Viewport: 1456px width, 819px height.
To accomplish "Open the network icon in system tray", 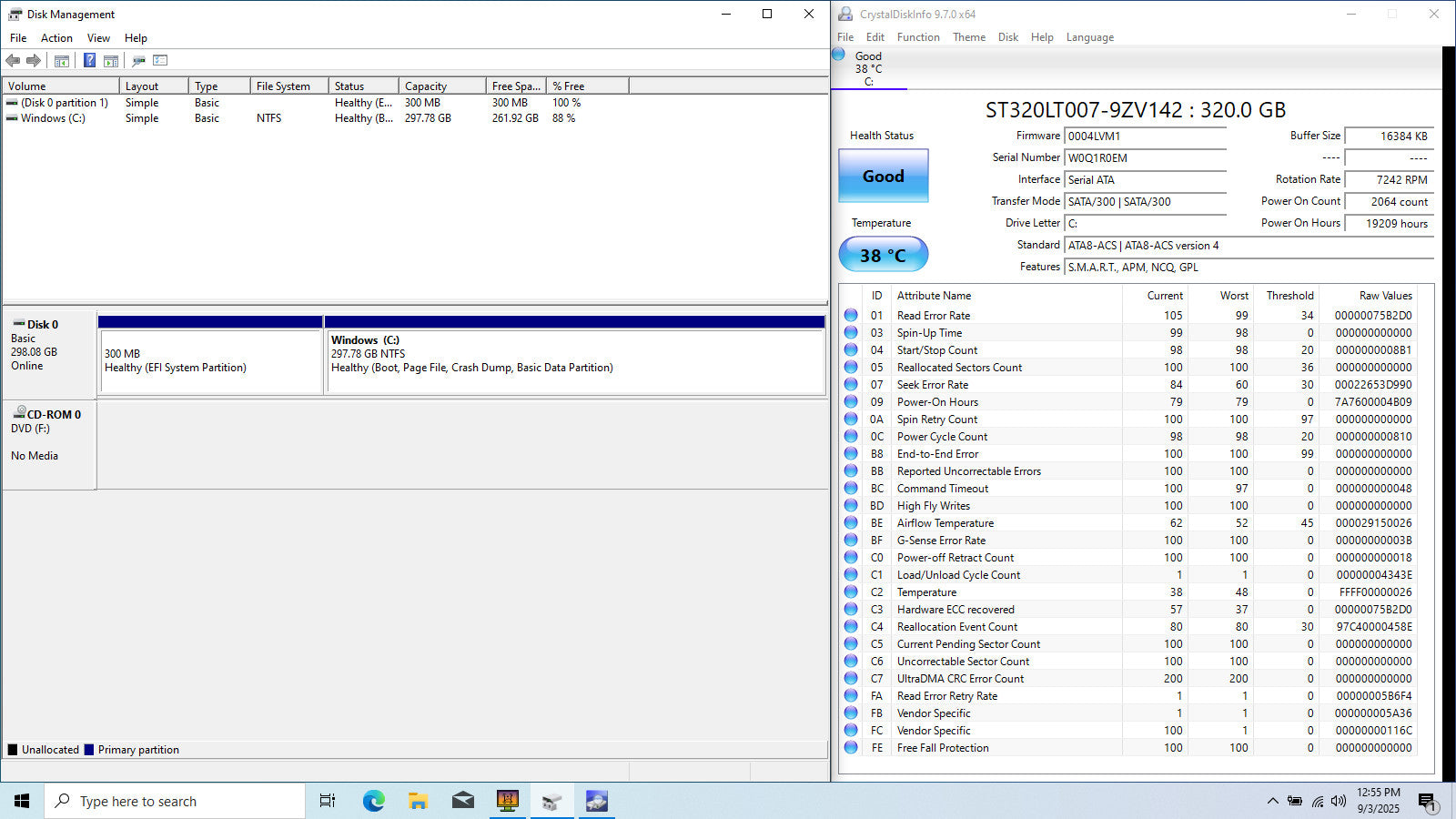I will coord(1317,801).
